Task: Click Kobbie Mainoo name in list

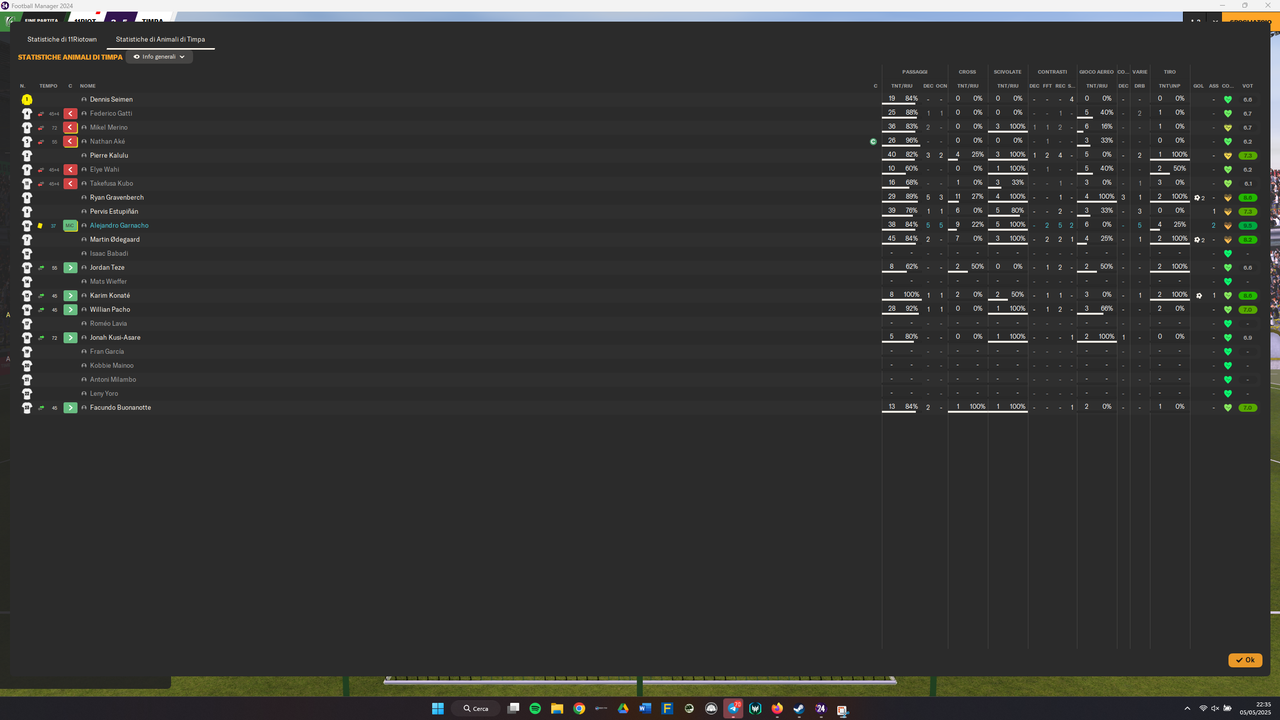Action: coord(112,366)
